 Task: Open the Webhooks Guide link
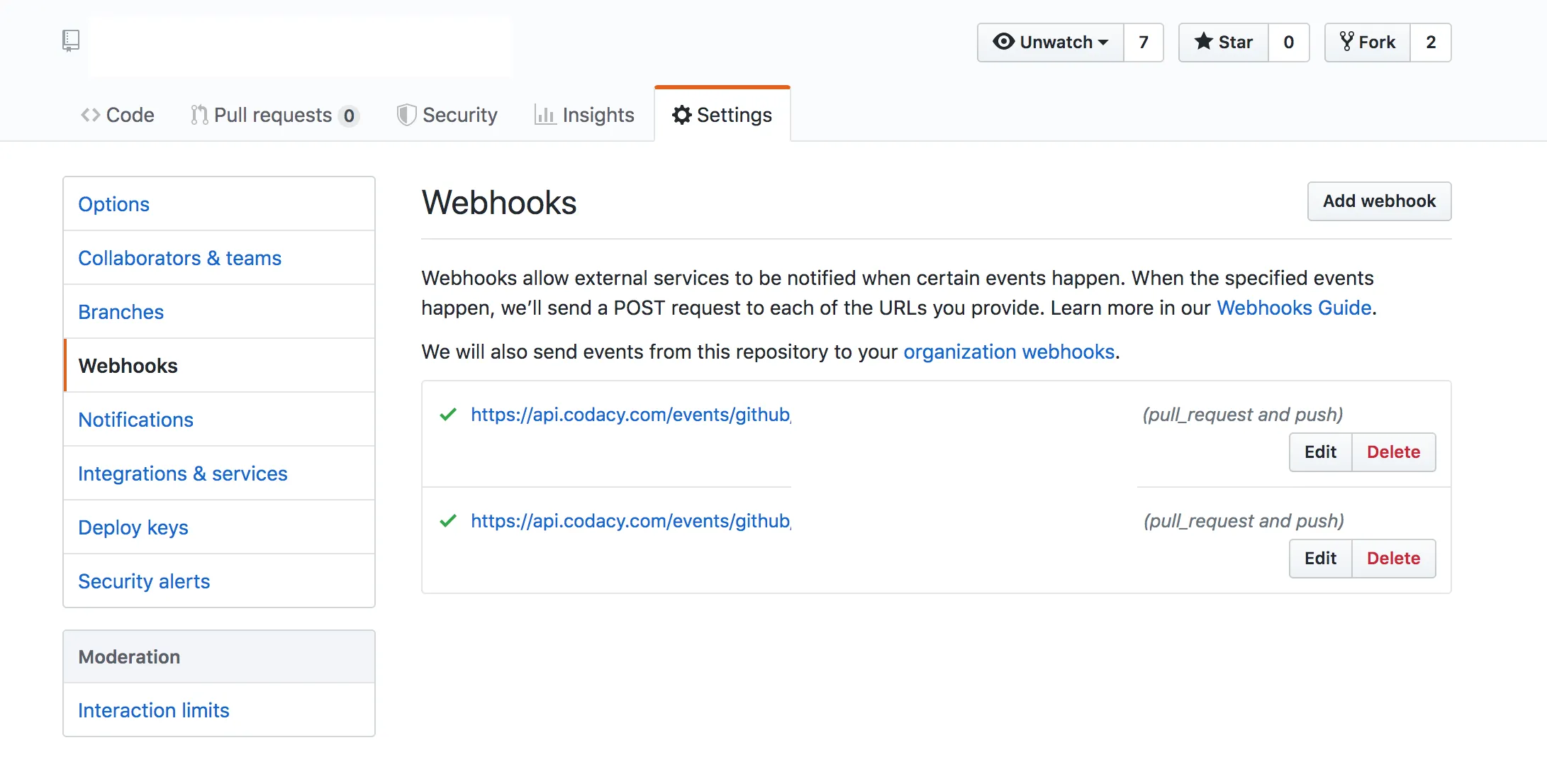pos(1294,308)
